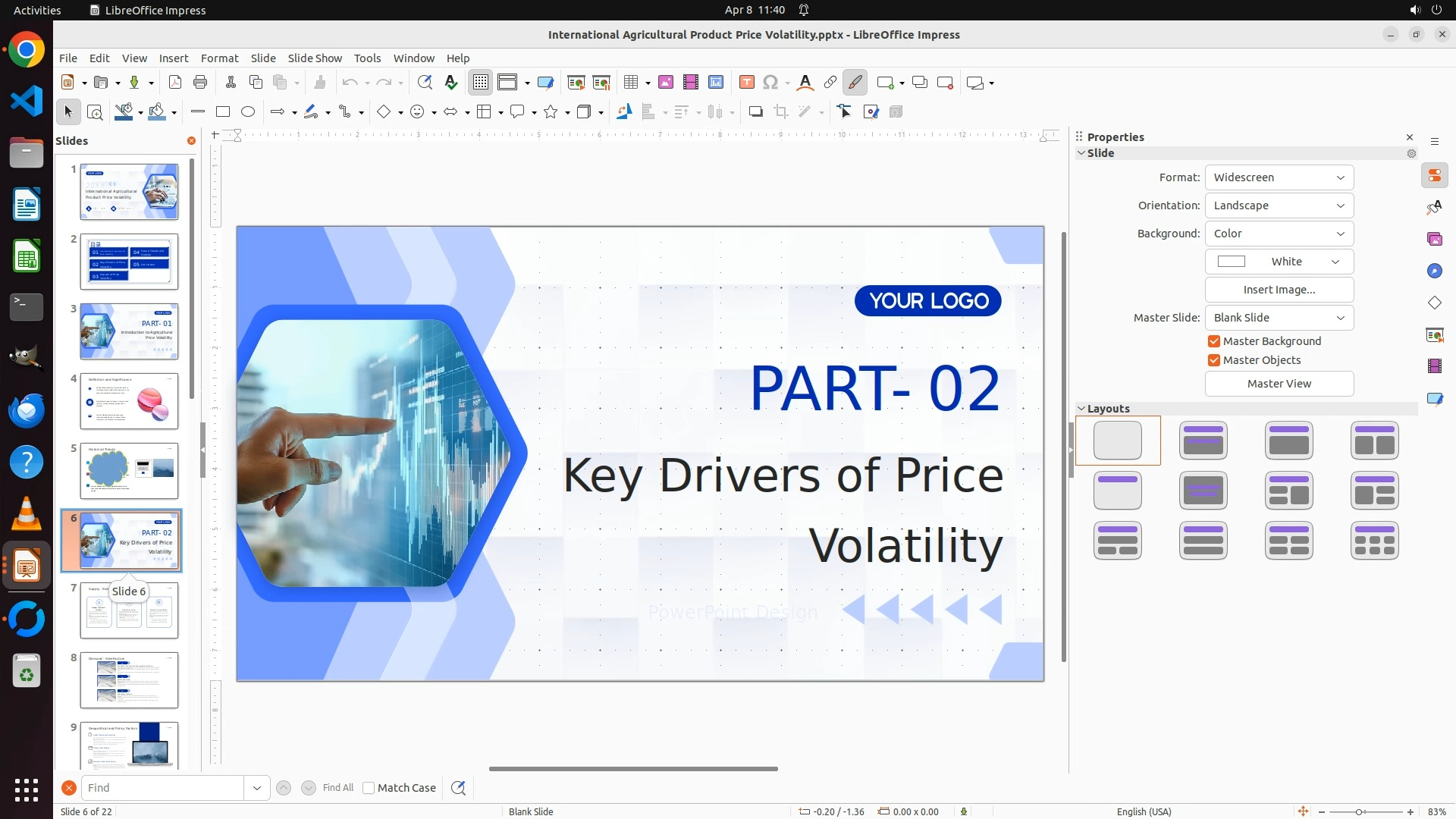
Task: Open the Slide Show menu
Action: [x=315, y=58]
